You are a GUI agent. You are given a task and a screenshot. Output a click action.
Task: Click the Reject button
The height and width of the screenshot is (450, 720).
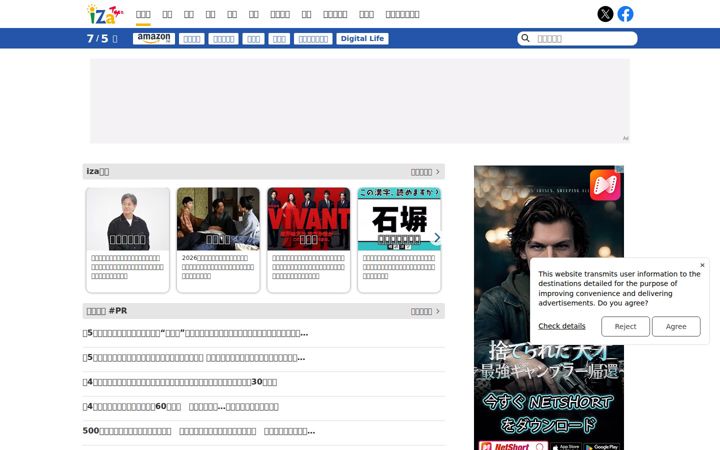tap(625, 326)
